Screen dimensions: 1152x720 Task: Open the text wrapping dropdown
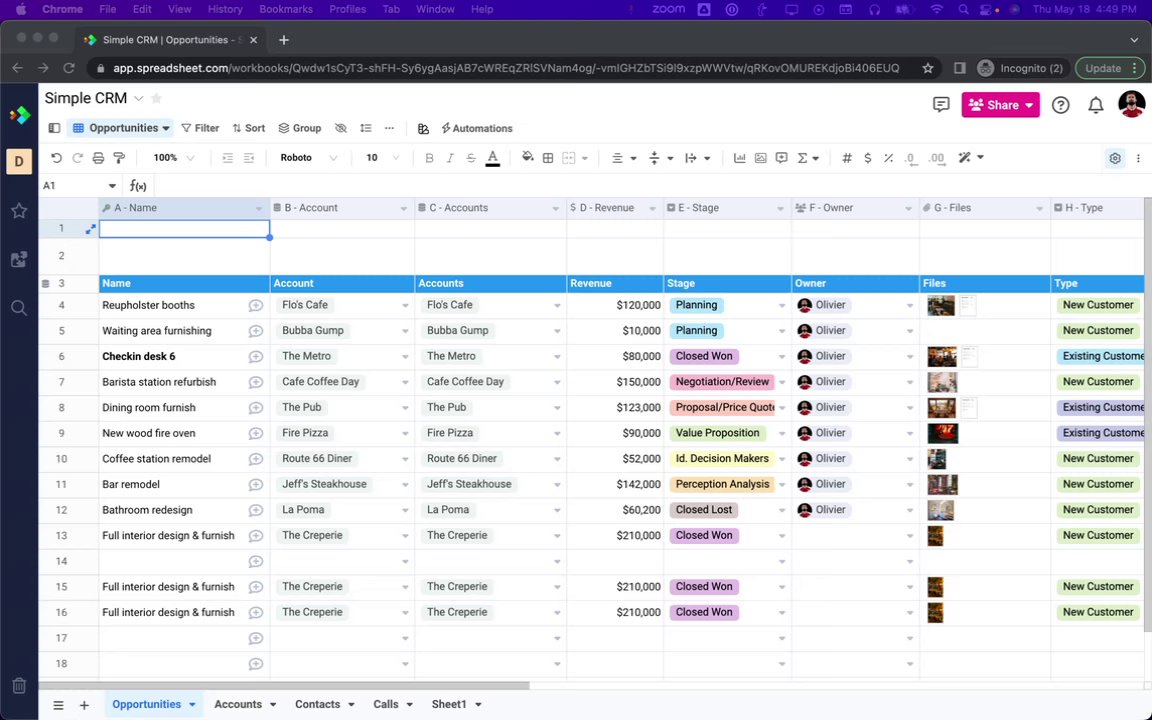[697, 158]
